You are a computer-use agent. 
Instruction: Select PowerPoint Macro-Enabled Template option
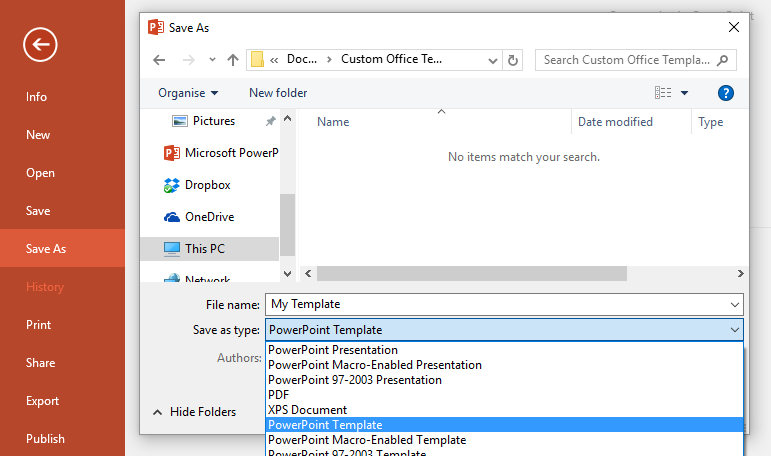click(367, 440)
